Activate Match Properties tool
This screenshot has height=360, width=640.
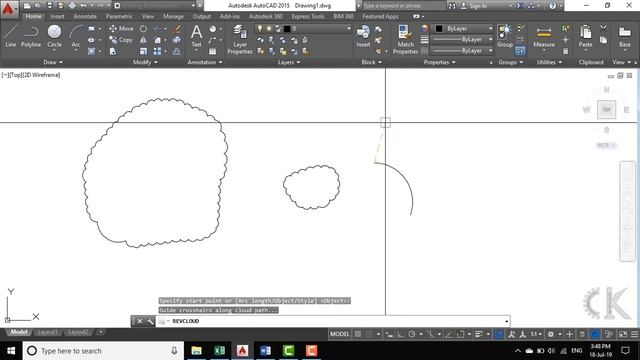pyautogui.click(x=405, y=39)
